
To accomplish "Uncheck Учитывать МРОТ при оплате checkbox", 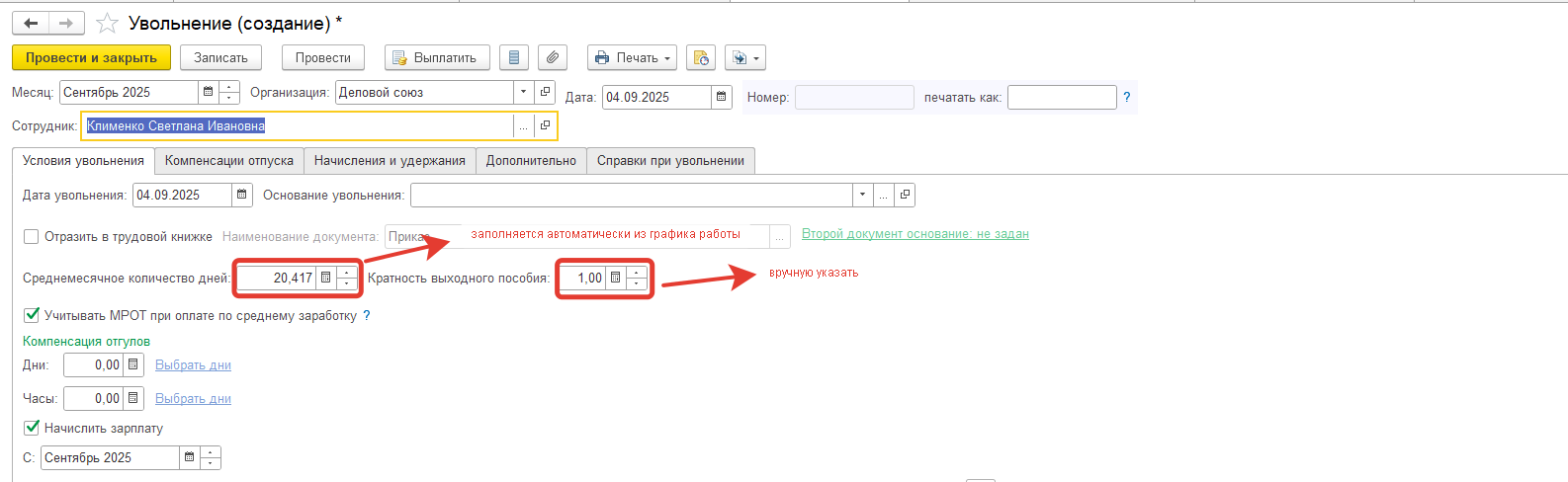I will (32, 315).
